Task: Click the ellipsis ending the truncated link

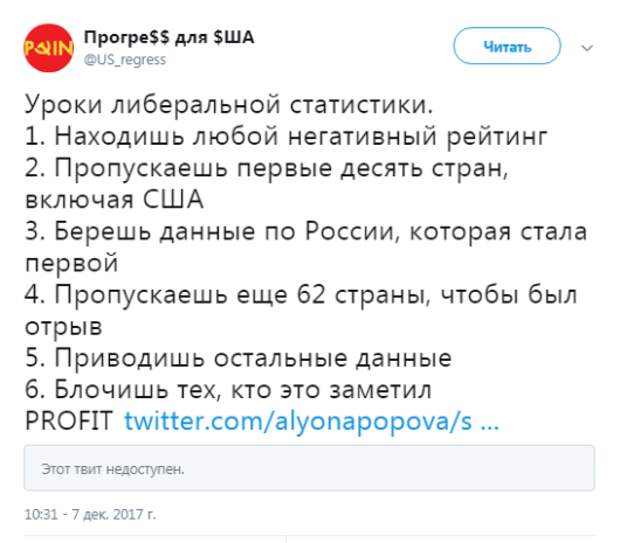Action: coord(490,426)
